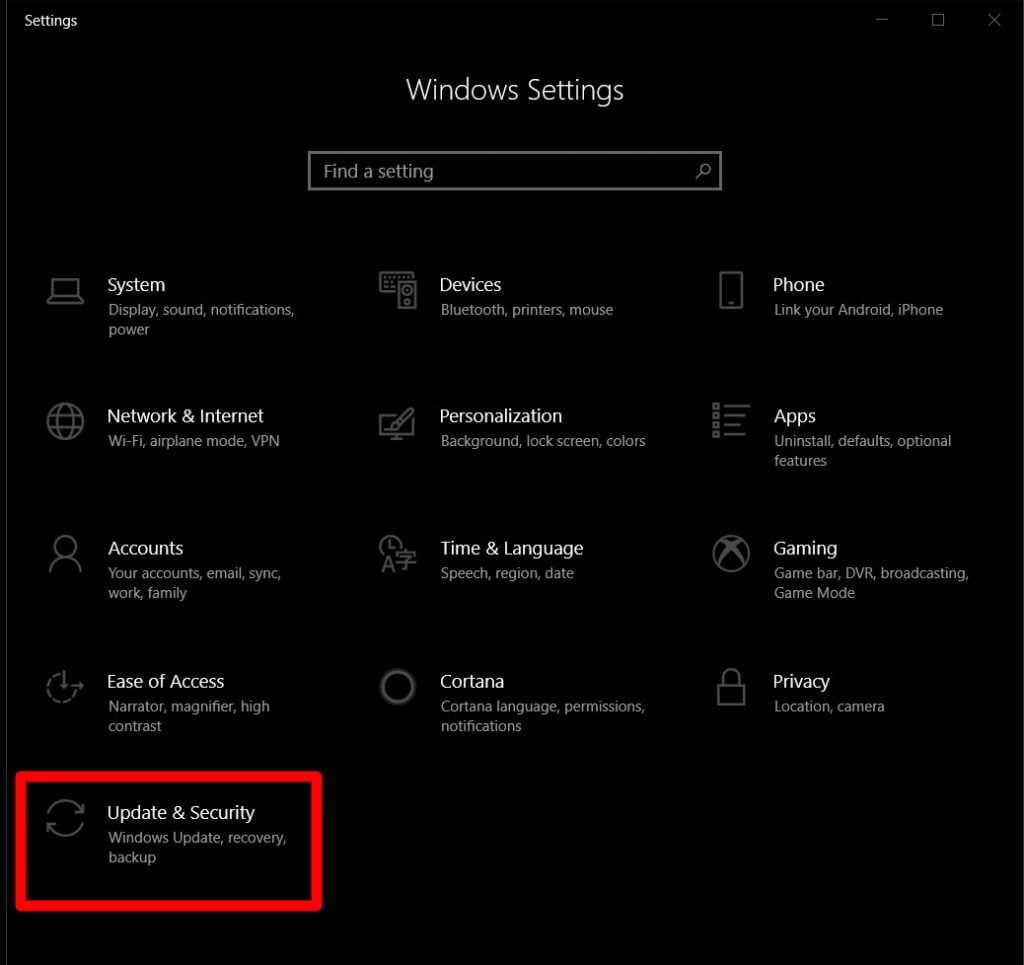Click the Phone category icon
The height and width of the screenshot is (965, 1024).
pos(731,290)
